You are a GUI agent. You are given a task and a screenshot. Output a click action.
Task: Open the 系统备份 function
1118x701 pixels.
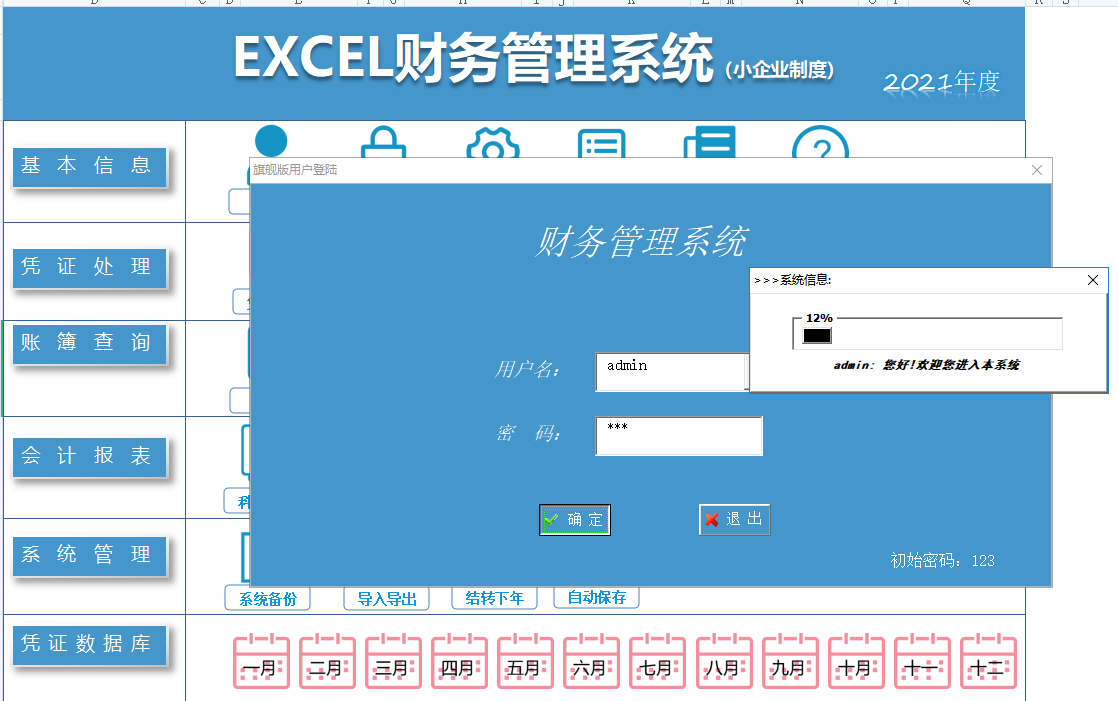click(x=267, y=598)
